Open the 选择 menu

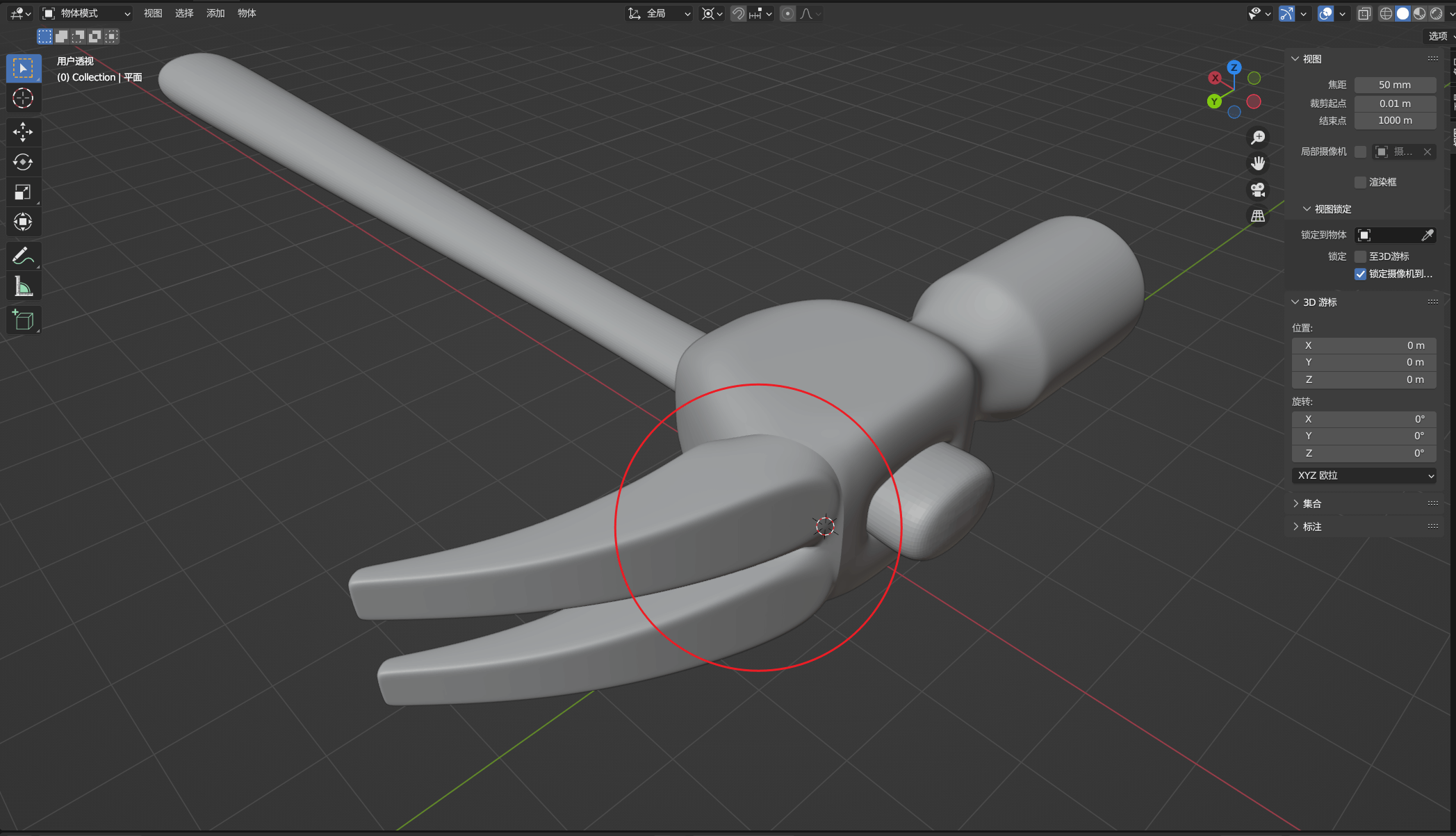pyautogui.click(x=184, y=13)
